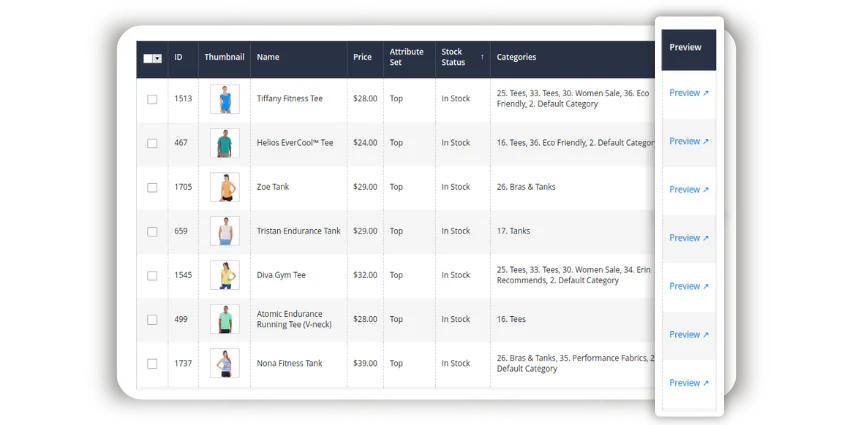Image resolution: width=853 pixels, height=425 pixels.
Task: Click ID cell 499
Action: tap(181, 319)
